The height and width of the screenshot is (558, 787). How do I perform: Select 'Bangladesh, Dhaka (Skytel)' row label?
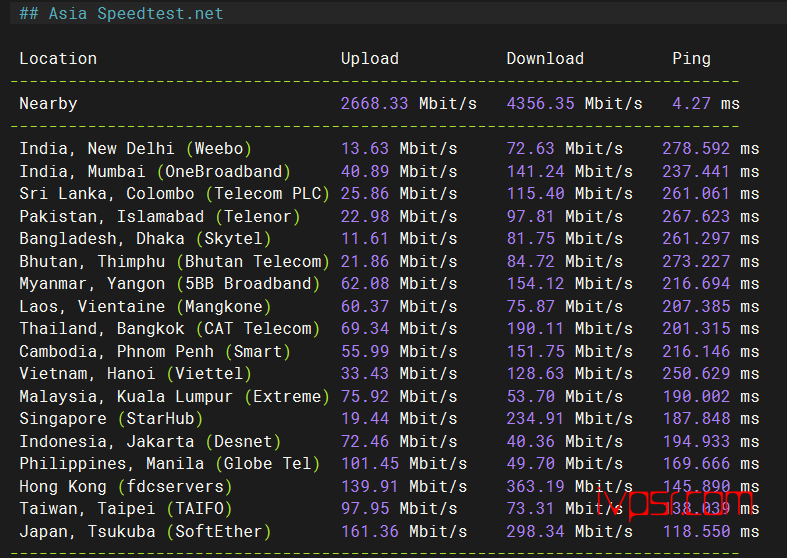(146, 239)
